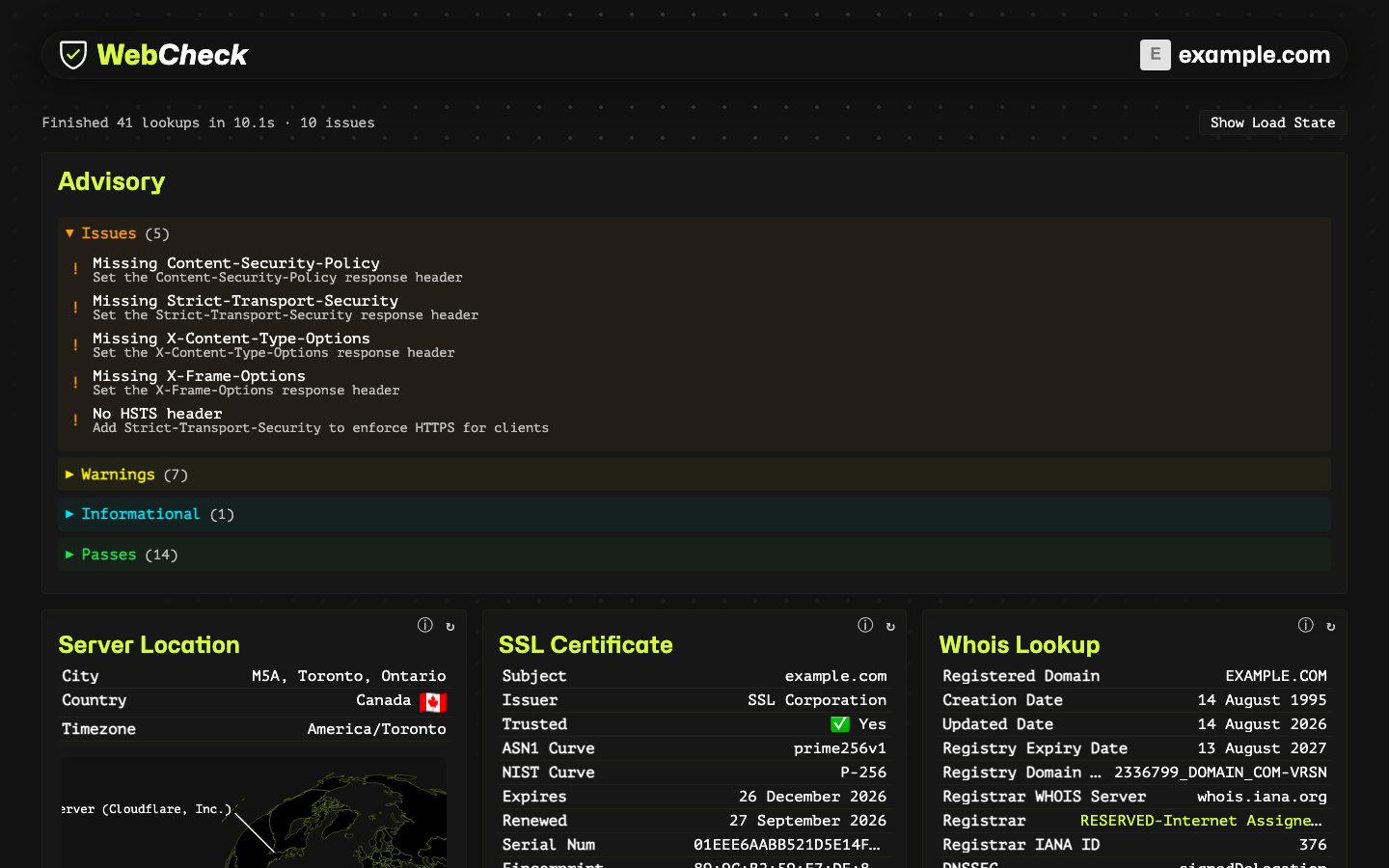
Task: Click the '14 August 1995' creation date
Action: point(1263,700)
